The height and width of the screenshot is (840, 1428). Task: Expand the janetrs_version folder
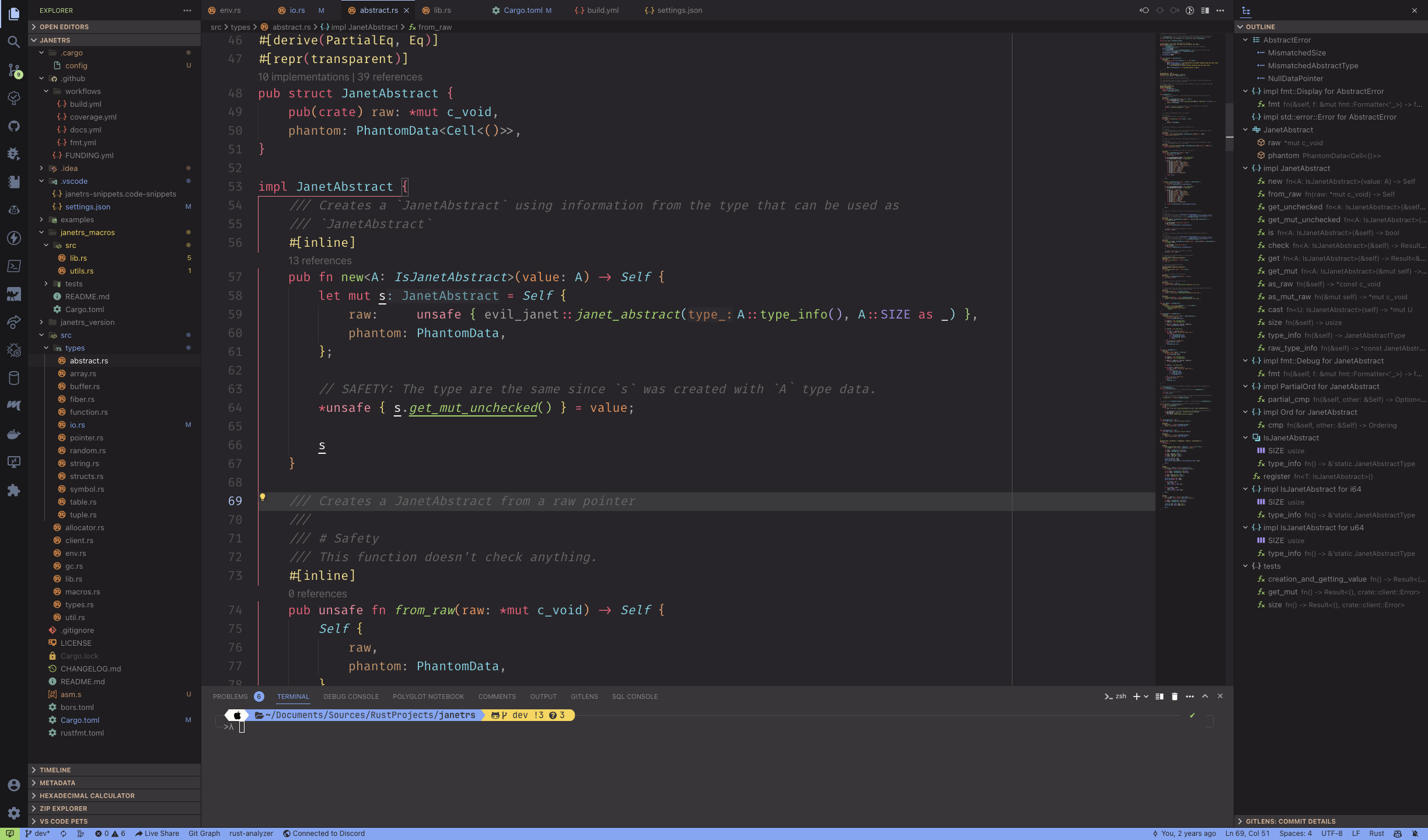pyautogui.click(x=88, y=323)
